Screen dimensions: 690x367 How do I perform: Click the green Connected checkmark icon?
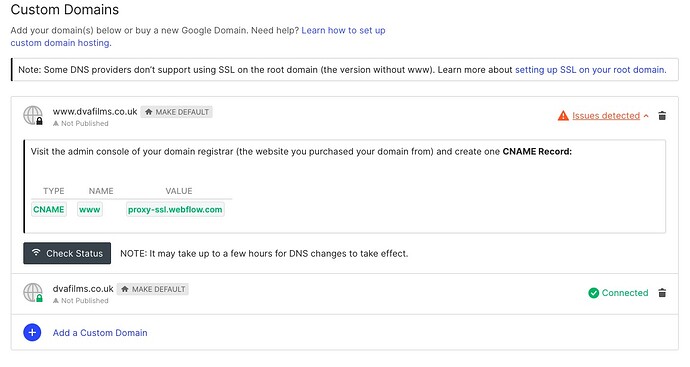[594, 293]
